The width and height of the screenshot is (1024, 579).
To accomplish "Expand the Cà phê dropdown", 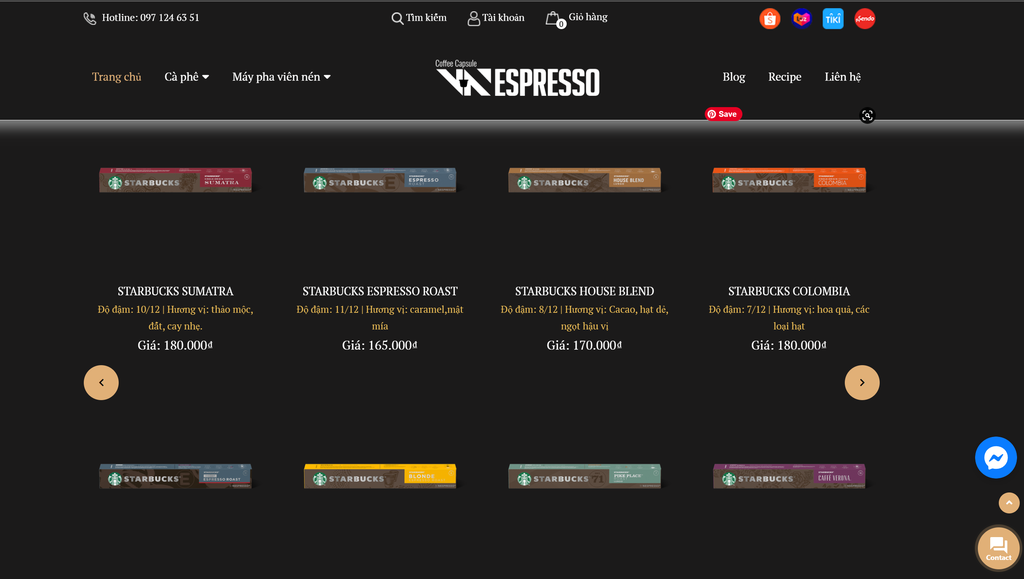I will pyautogui.click(x=187, y=77).
